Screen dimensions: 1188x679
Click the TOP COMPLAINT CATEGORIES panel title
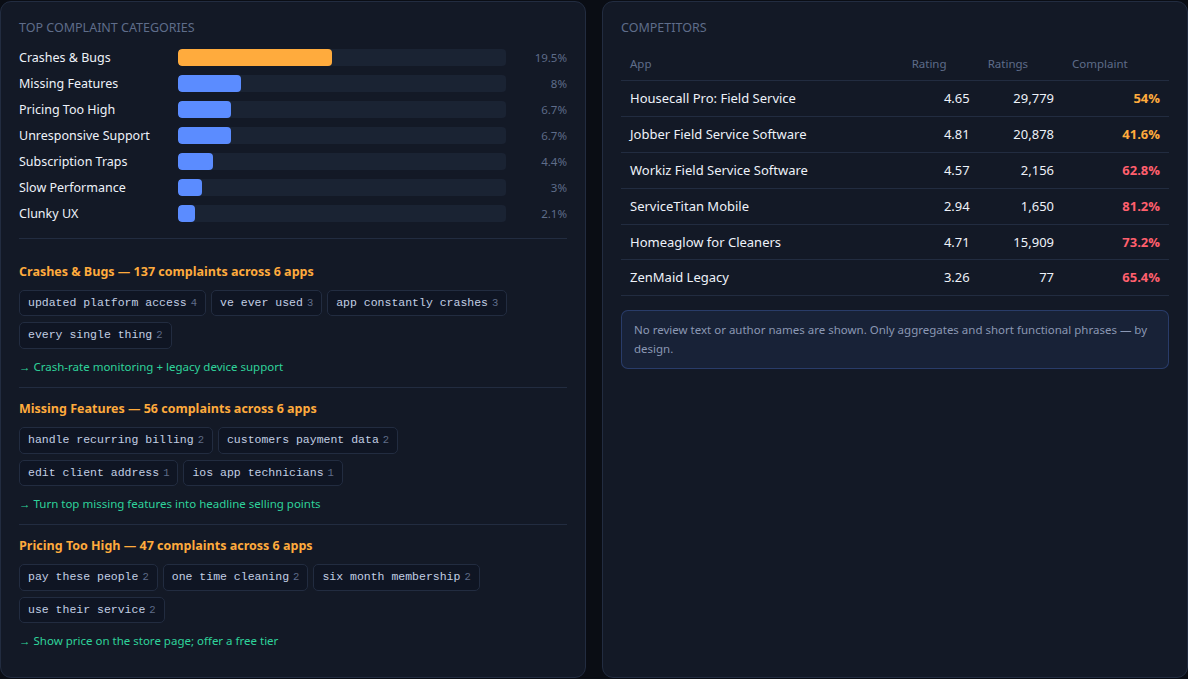pyautogui.click(x=107, y=28)
